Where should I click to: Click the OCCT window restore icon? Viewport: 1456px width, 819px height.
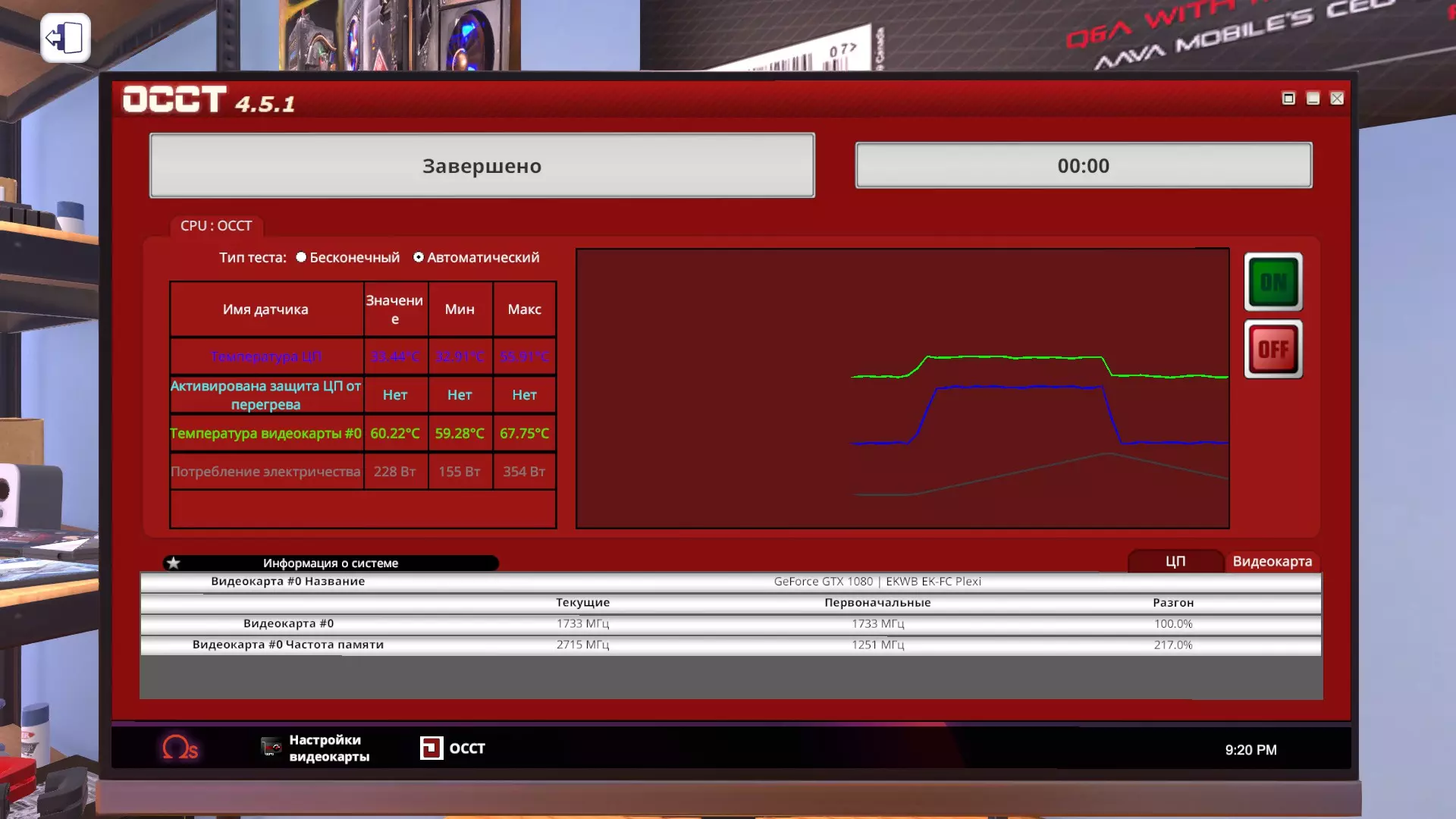coord(1288,99)
